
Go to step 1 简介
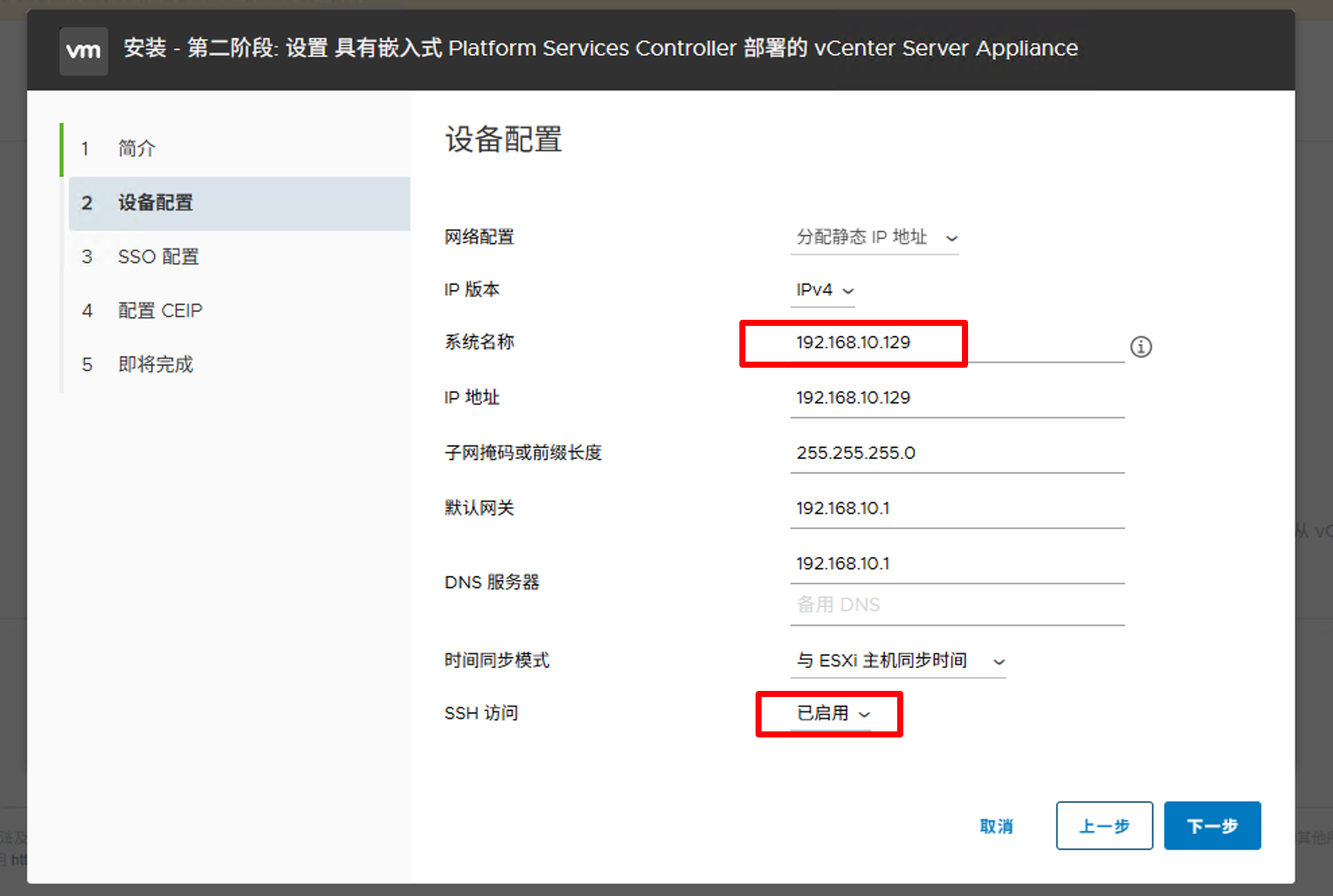236,148
